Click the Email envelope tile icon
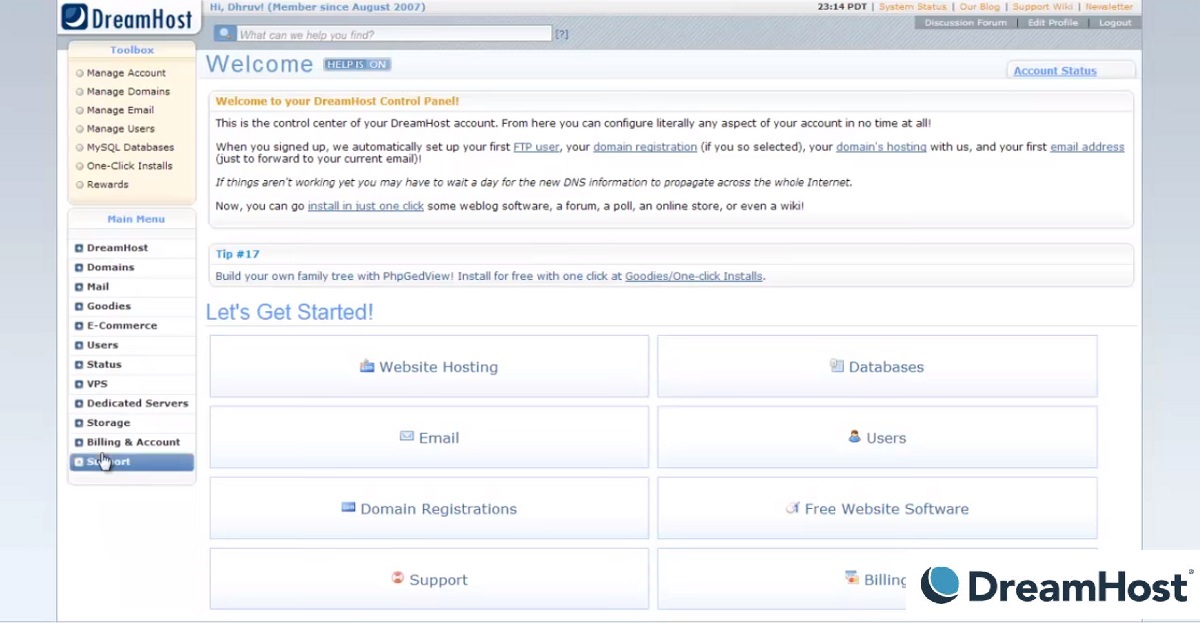This screenshot has height=623, width=1200. [407, 437]
